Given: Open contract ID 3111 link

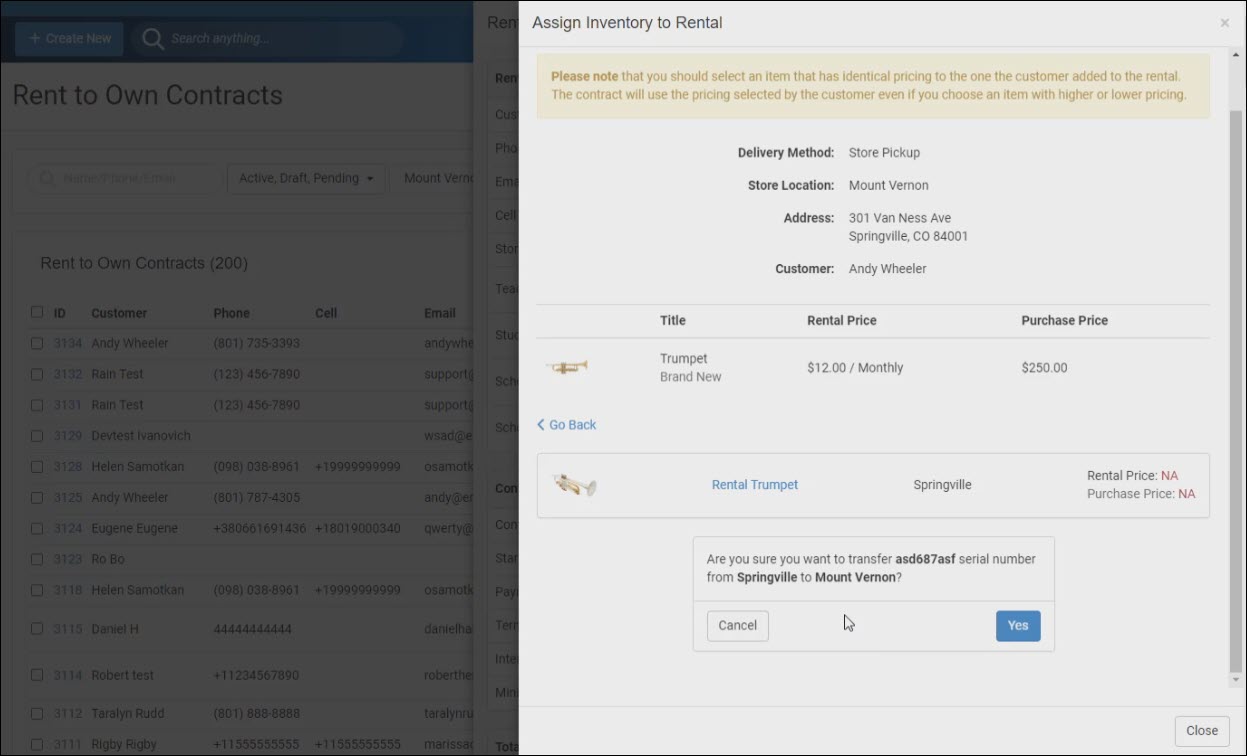Looking at the screenshot, I should (68, 744).
